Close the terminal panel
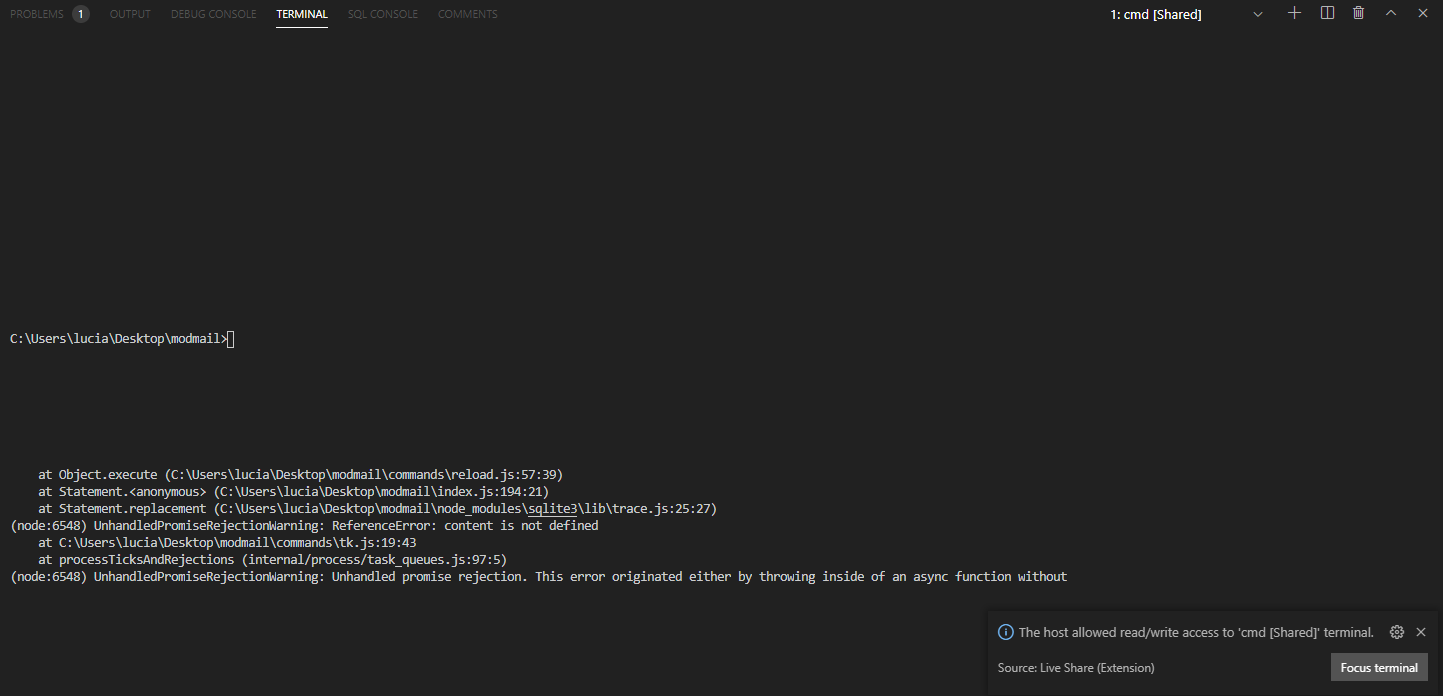Image resolution: width=1443 pixels, height=696 pixels. (x=1422, y=13)
